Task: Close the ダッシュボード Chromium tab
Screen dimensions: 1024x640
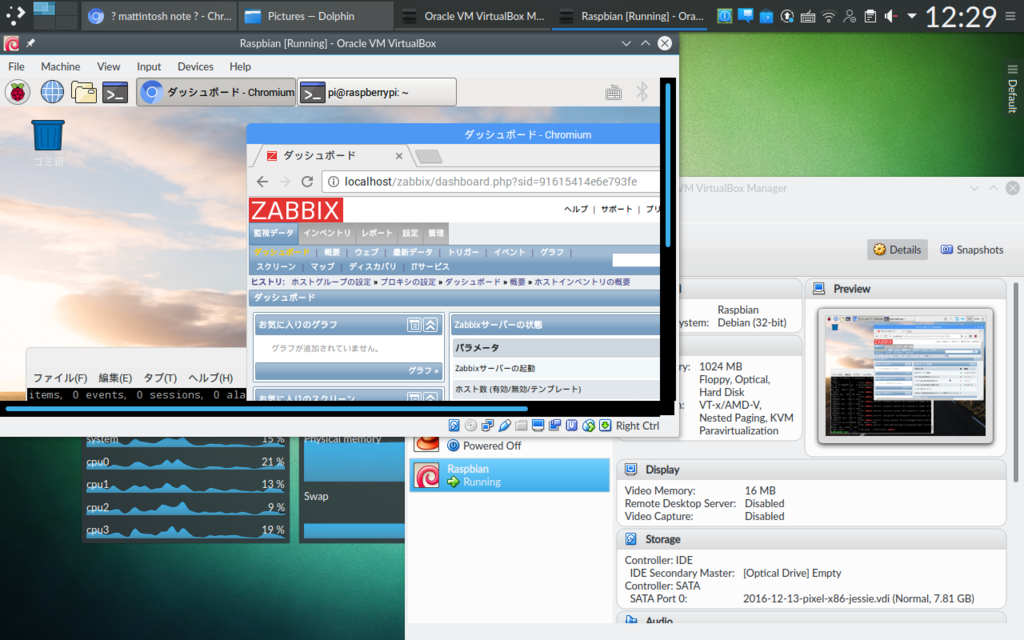Action: click(x=399, y=155)
